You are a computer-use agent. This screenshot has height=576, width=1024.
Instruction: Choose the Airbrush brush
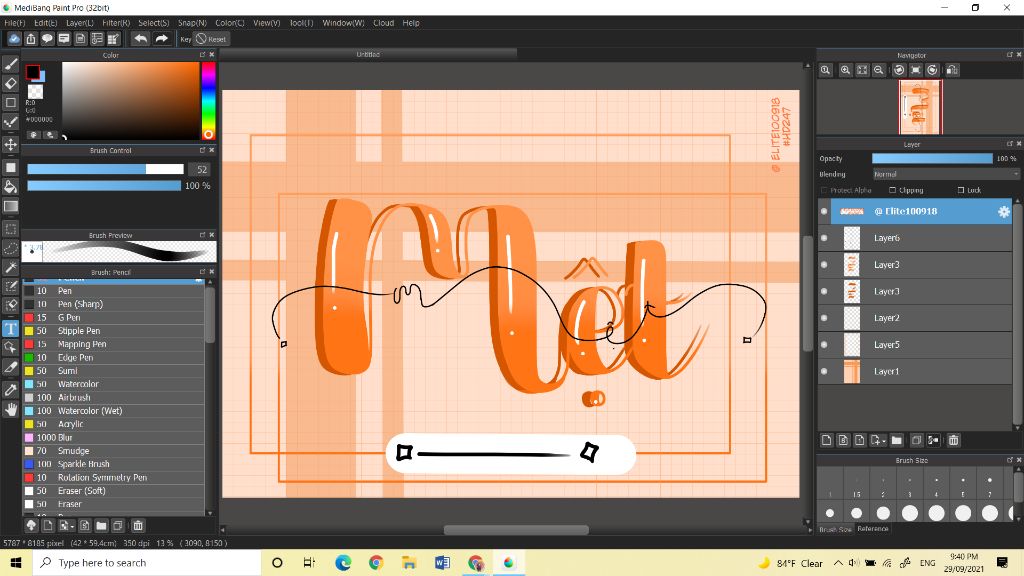tap(114, 397)
